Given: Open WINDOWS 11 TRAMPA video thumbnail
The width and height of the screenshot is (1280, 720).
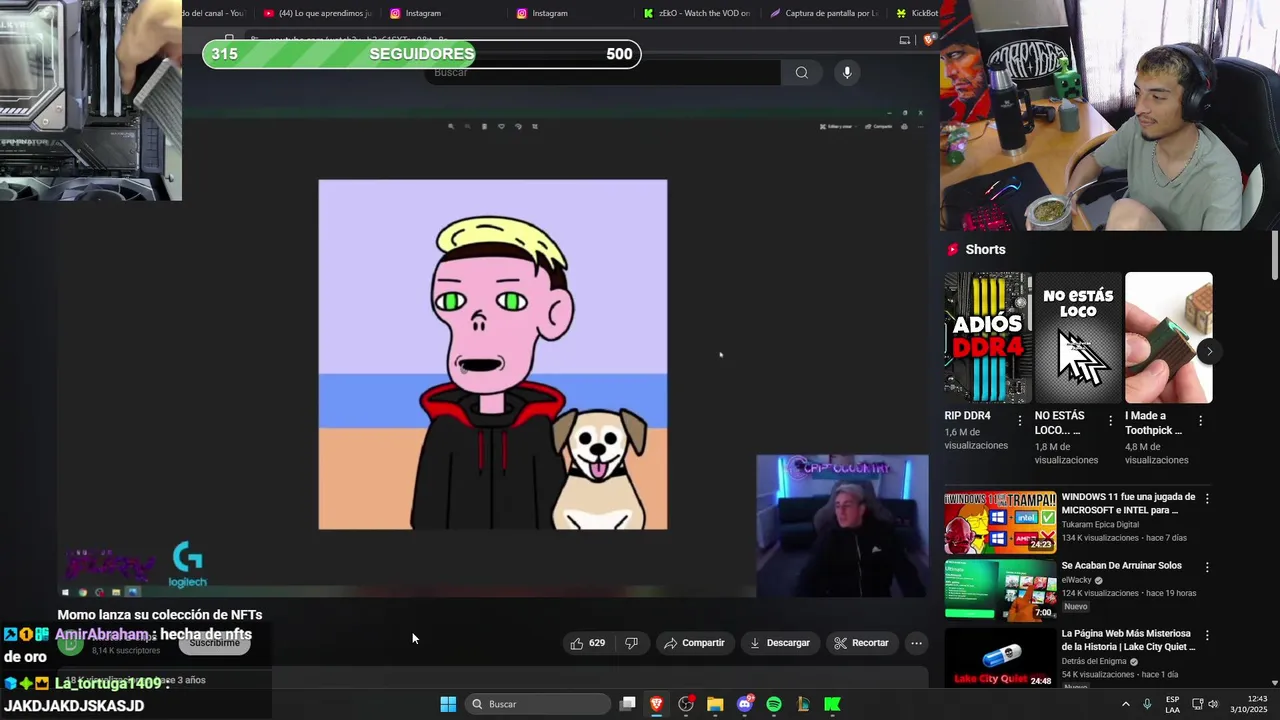Looking at the screenshot, I should [x=1000, y=522].
